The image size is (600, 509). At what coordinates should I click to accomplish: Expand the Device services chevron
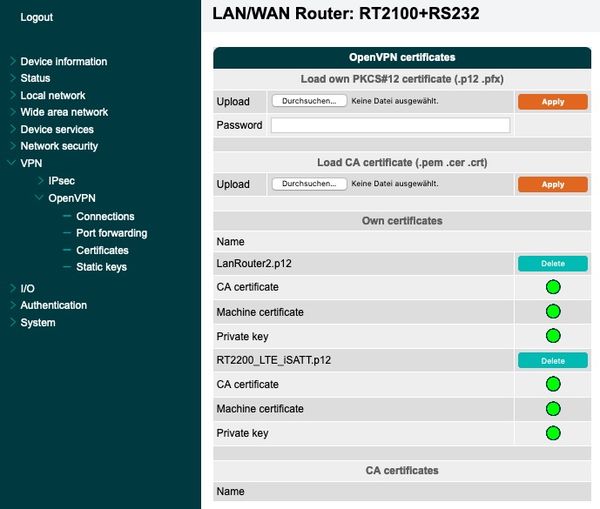coord(13,129)
